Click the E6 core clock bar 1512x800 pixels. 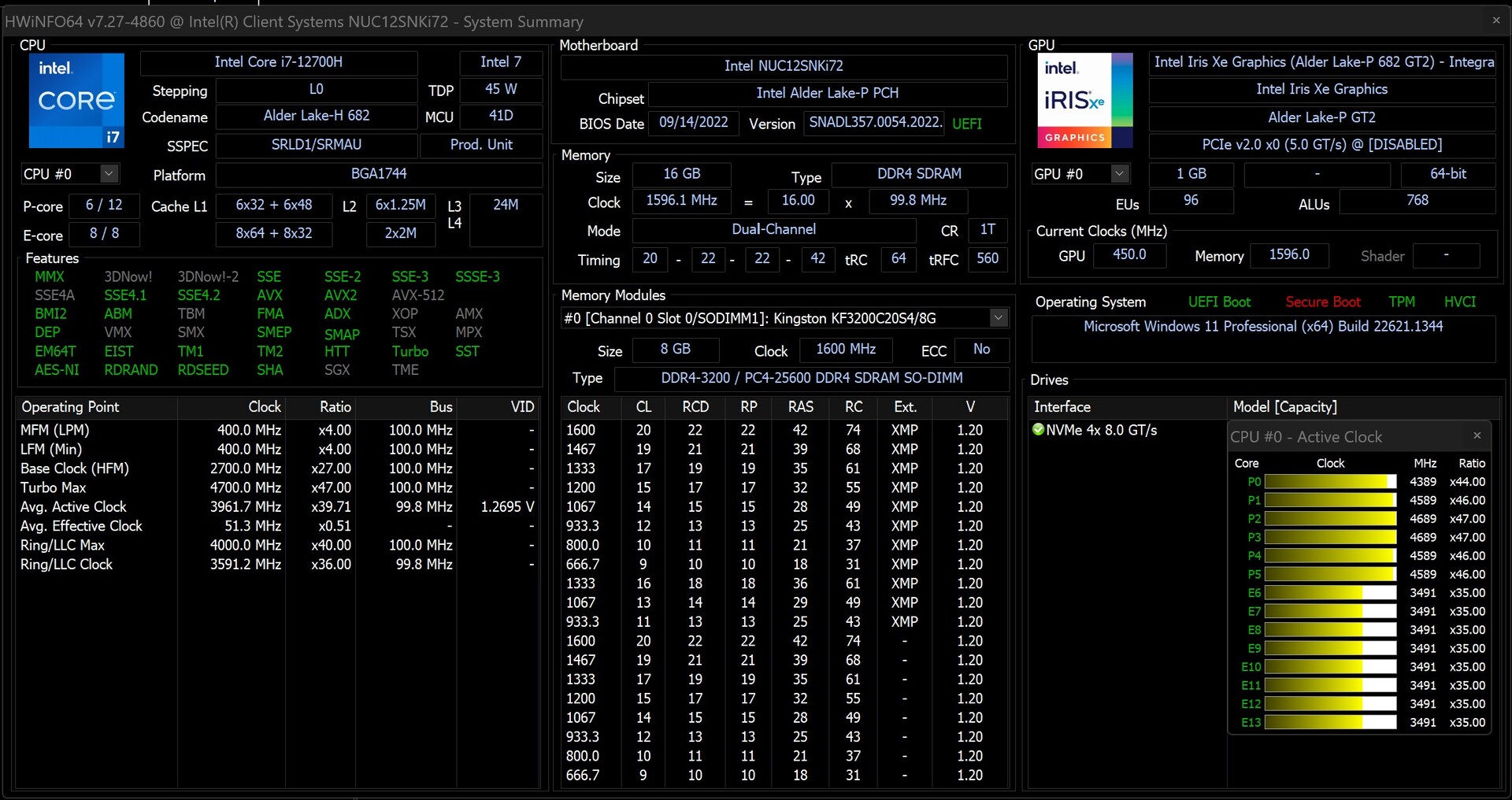[x=1329, y=592]
